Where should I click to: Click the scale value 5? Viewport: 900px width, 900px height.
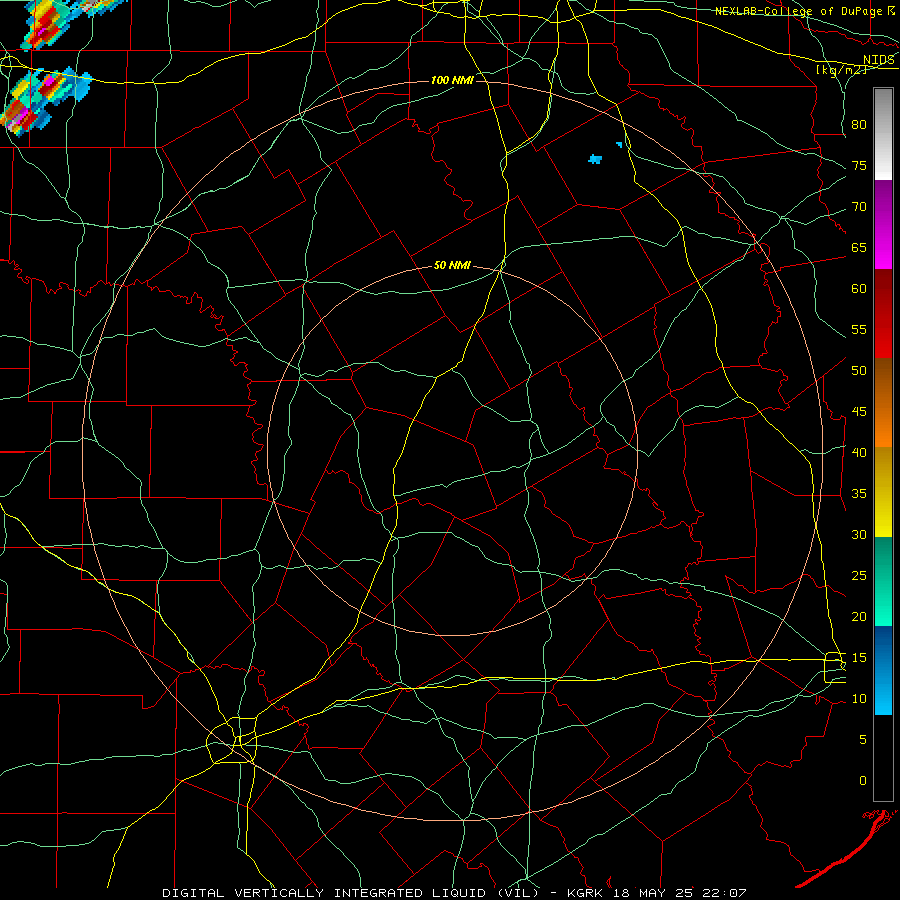863,740
